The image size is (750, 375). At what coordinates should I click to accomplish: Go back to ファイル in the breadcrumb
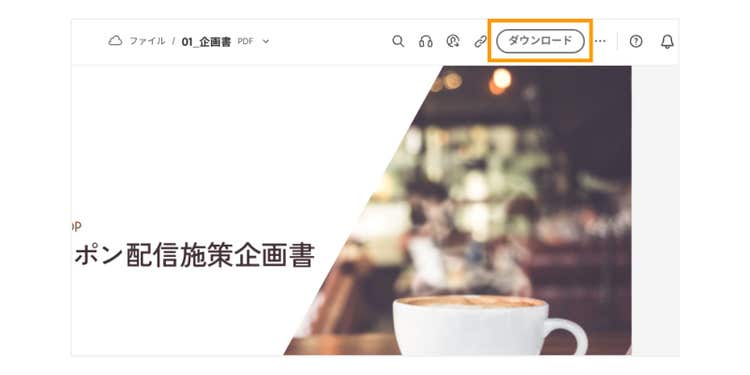[x=147, y=41]
